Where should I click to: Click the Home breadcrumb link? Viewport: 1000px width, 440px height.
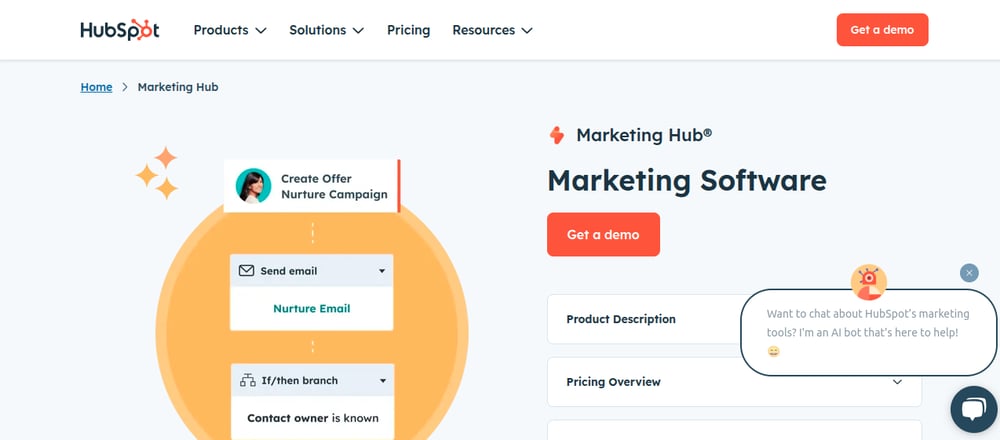pos(96,87)
